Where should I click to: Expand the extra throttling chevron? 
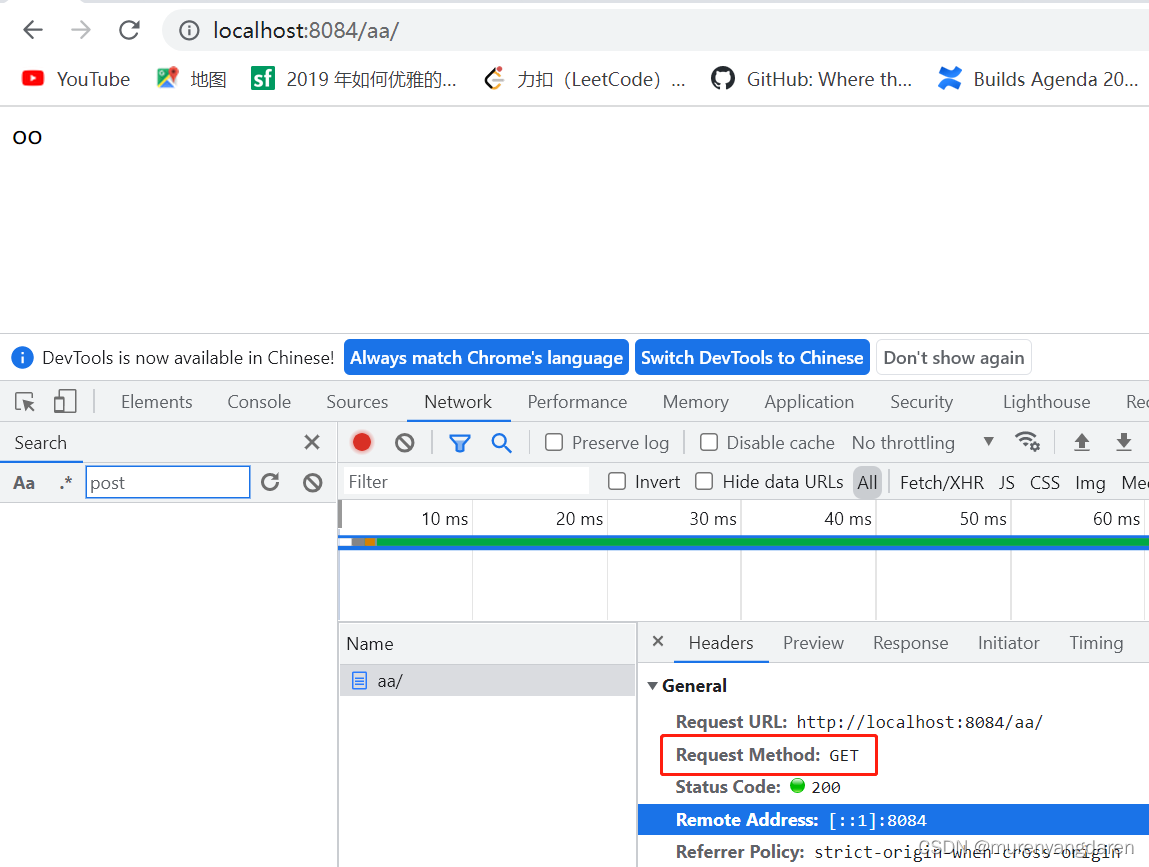(988, 442)
